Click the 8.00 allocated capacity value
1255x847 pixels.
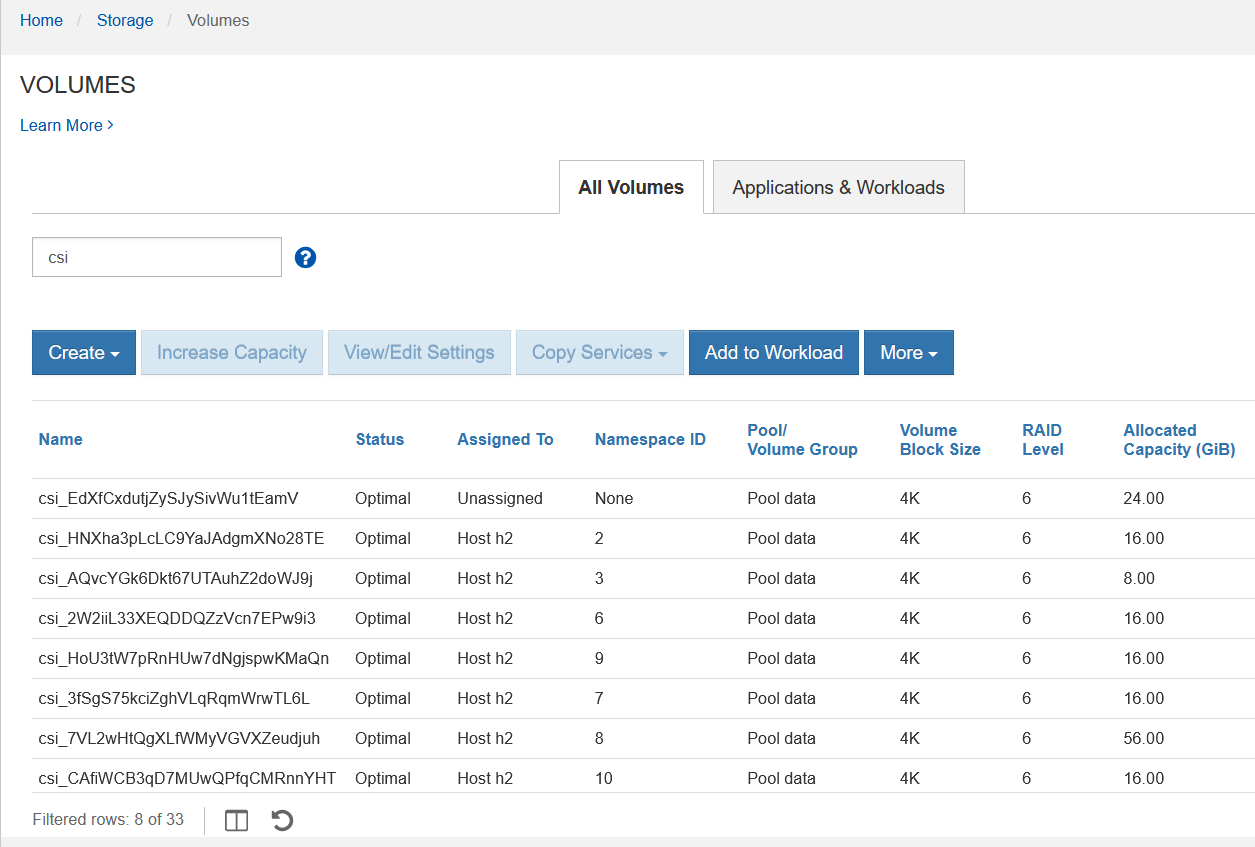[x=1139, y=578]
